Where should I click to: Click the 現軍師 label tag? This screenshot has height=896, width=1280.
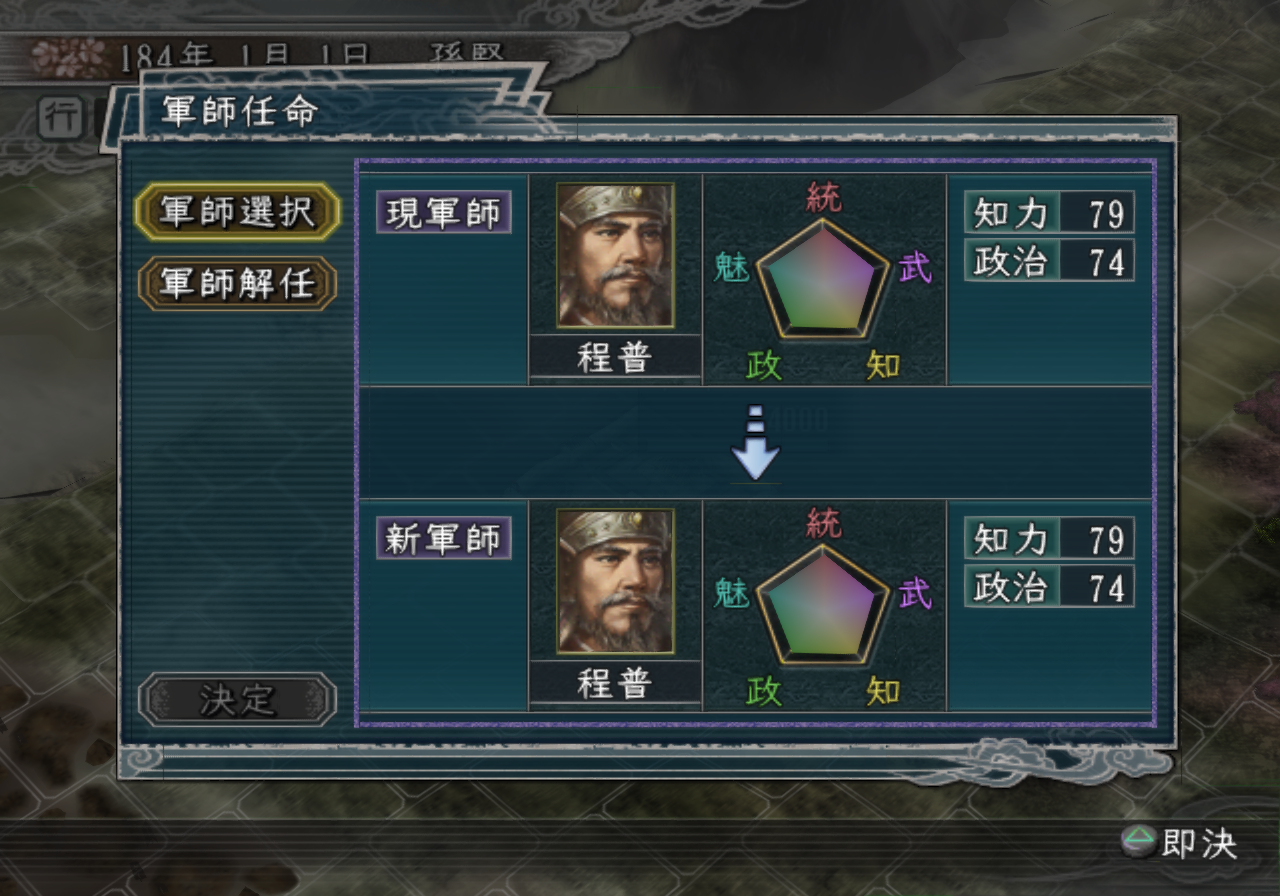point(444,213)
